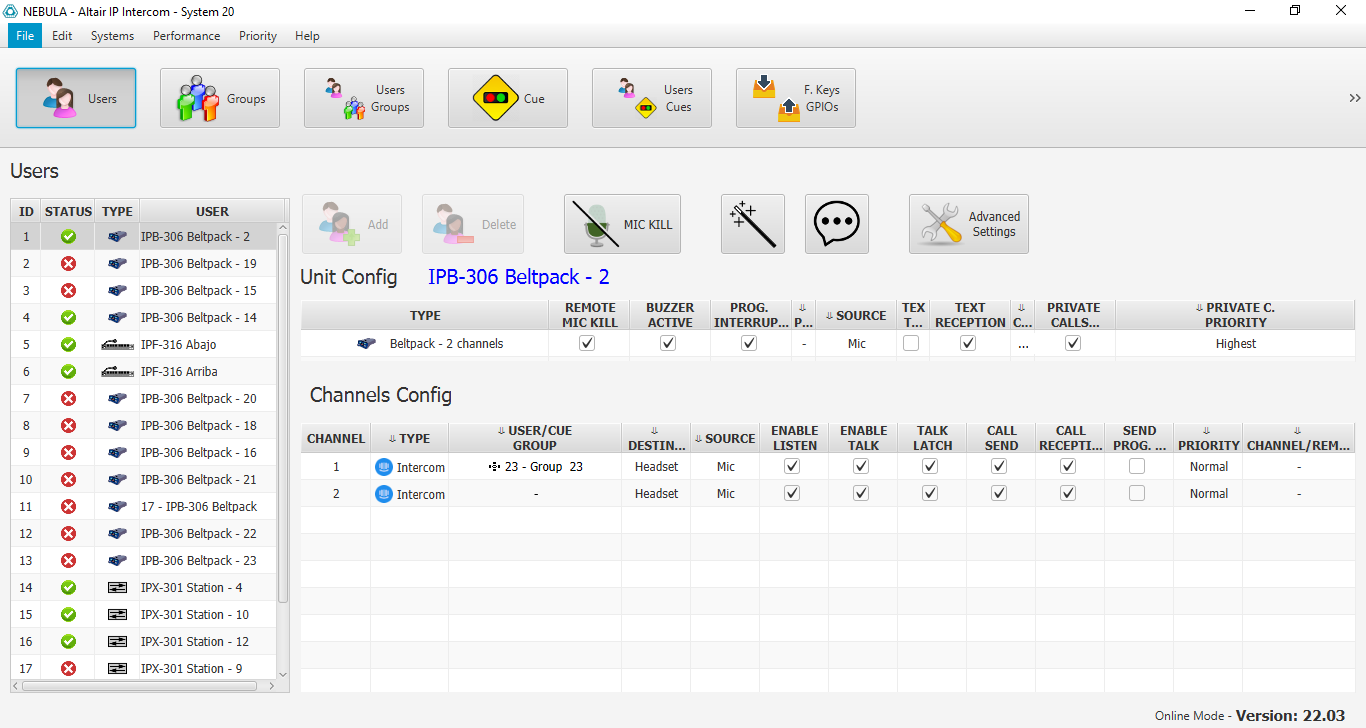
Task: Click station type icon for IPX-301 Station - 4
Action: 117,588
